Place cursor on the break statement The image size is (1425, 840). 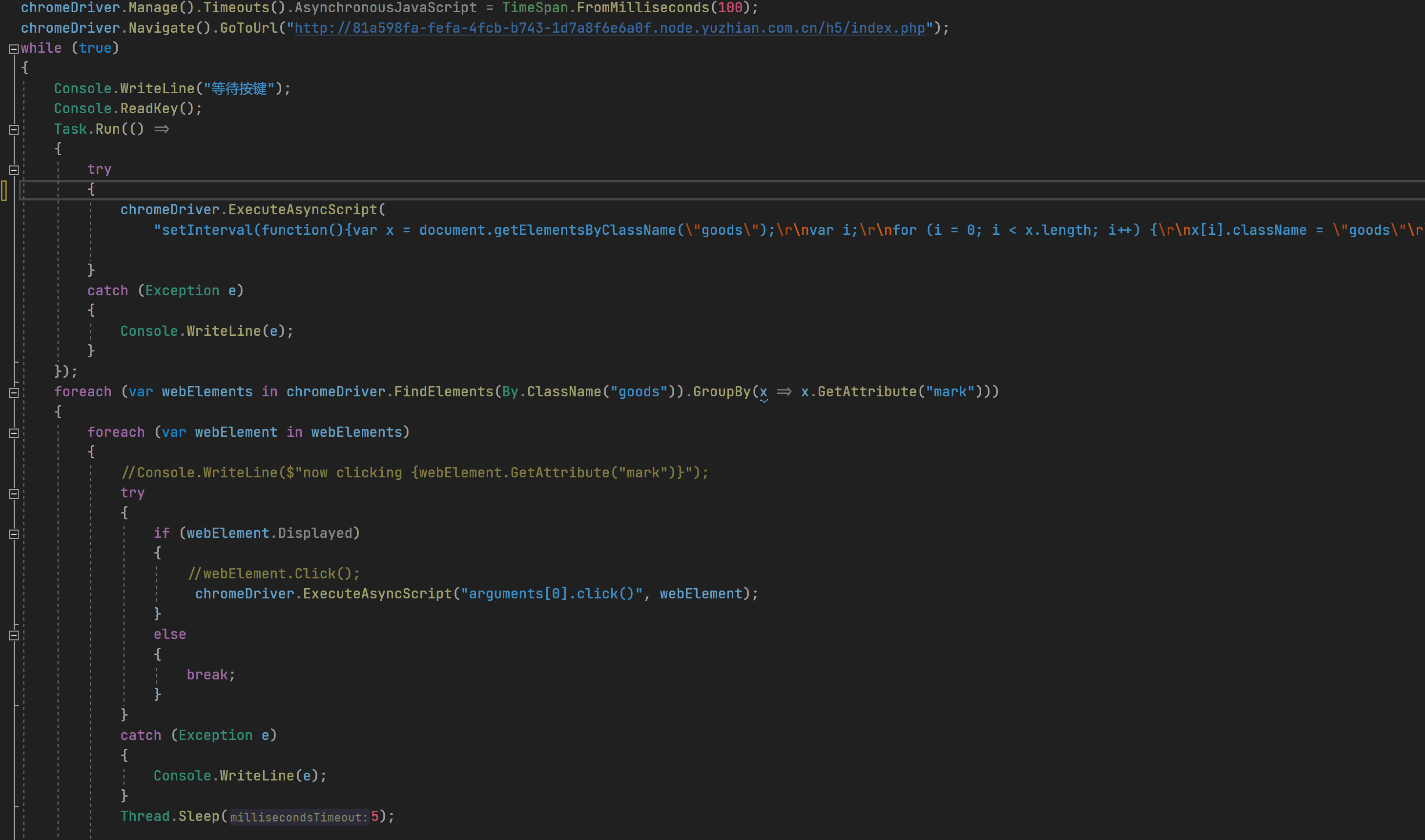click(207, 675)
